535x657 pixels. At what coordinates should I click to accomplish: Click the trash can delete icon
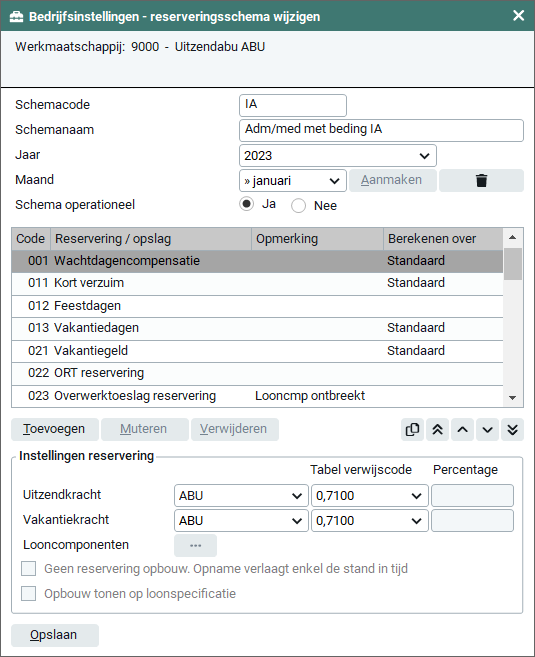pos(481,181)
